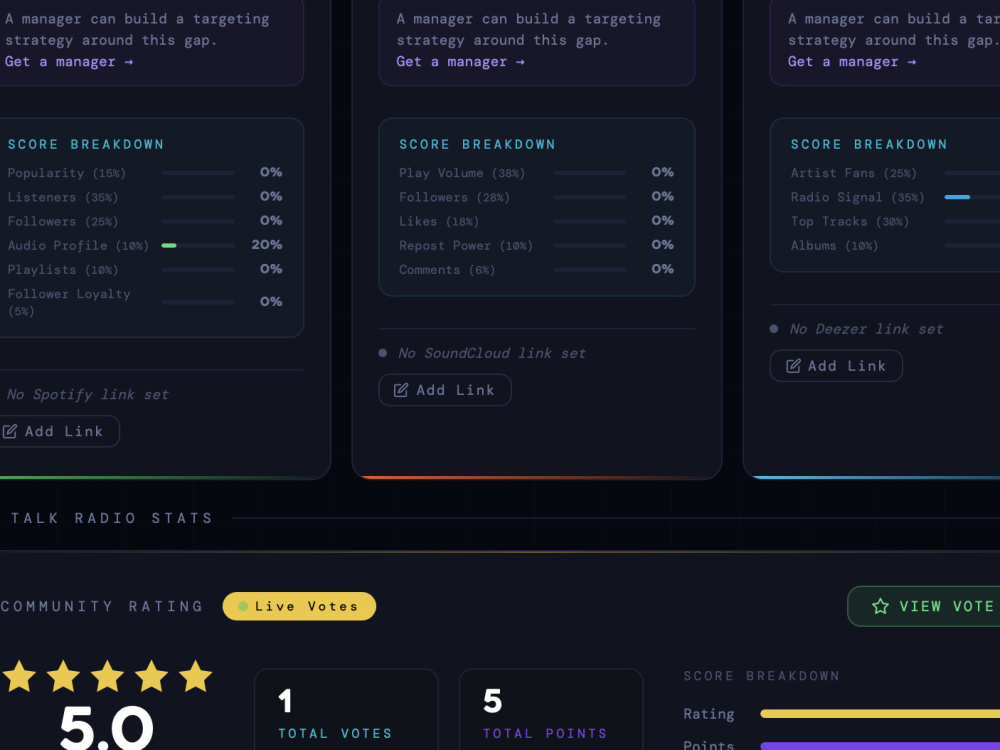Click the Total Votes stat card
This screenshot has width=1000, height=750.
(x=346, y=709)
